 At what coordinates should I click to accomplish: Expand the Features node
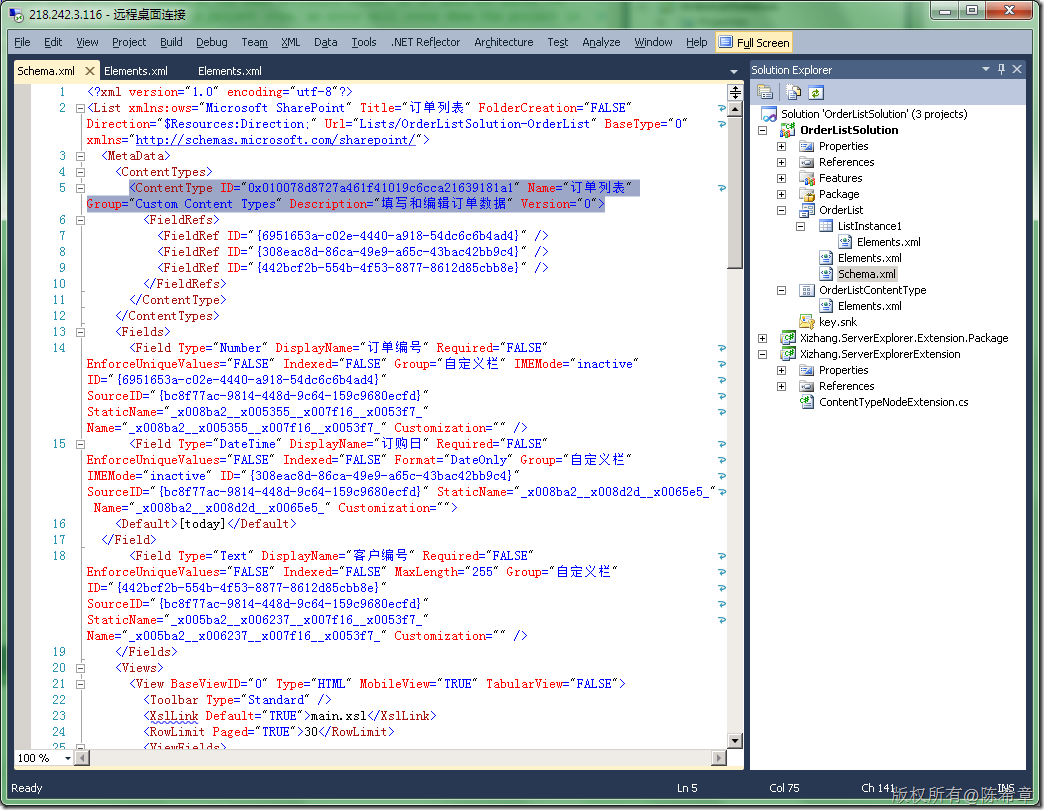[x=782, y=178]
